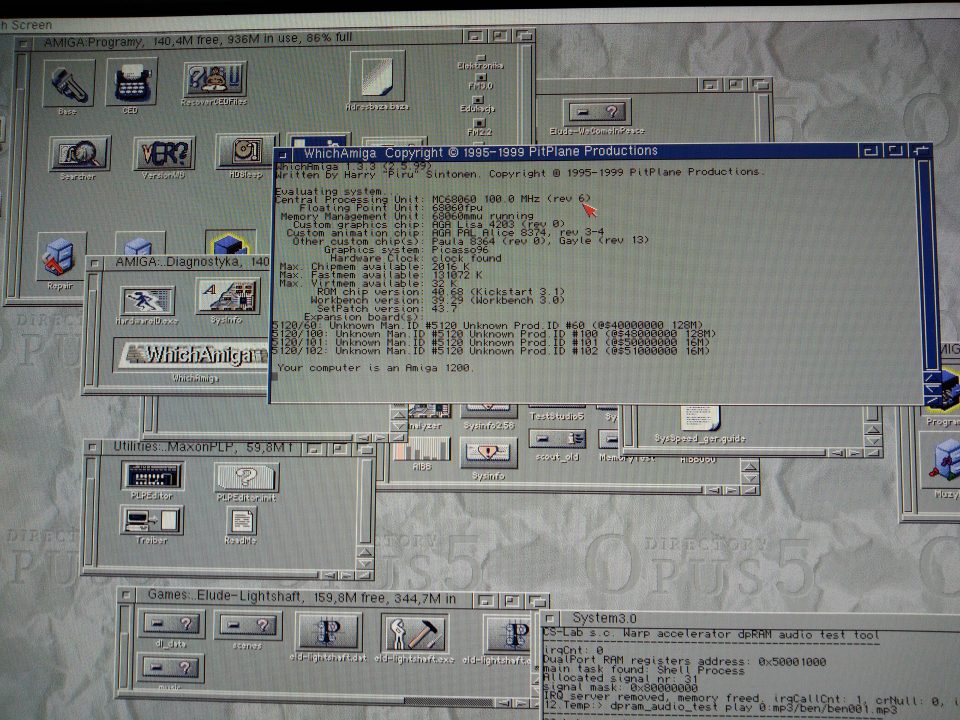Open the ReadMe document icon
The image size is (960, 720).
tap(242, 521)
